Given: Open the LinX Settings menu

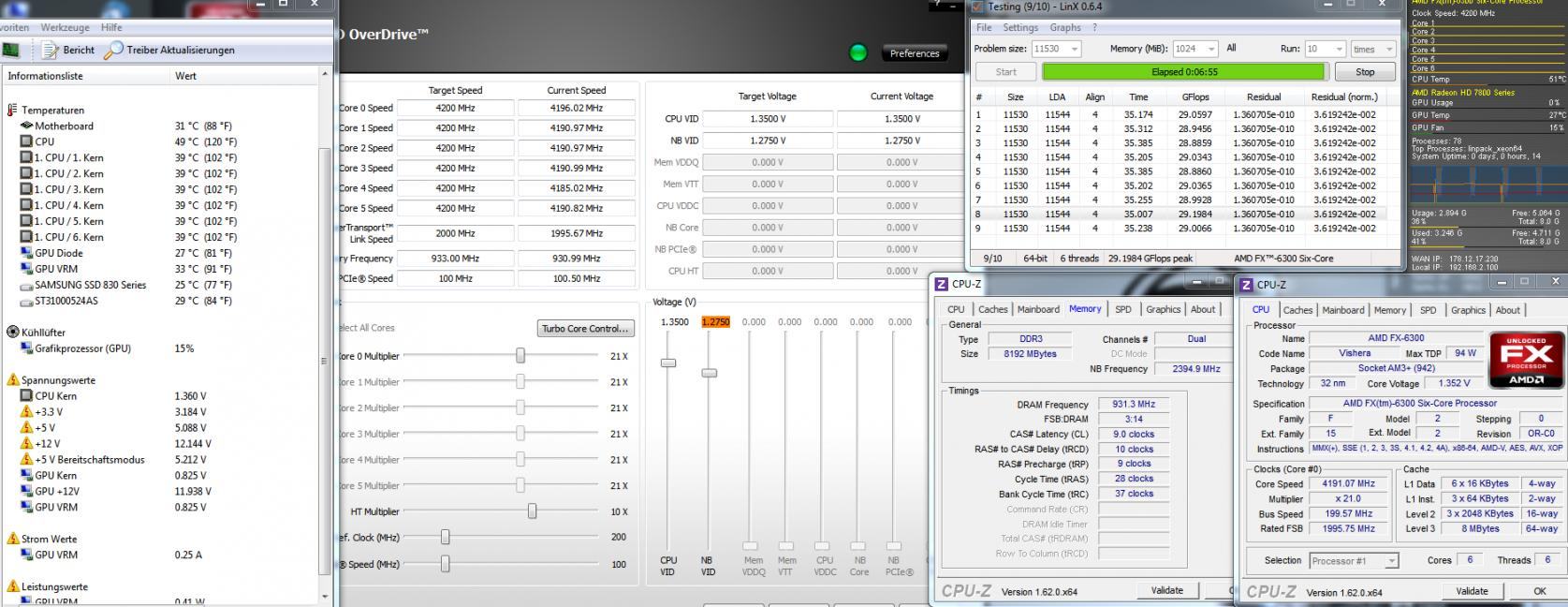Looking at the screenshot, I should coord(1020,28).
